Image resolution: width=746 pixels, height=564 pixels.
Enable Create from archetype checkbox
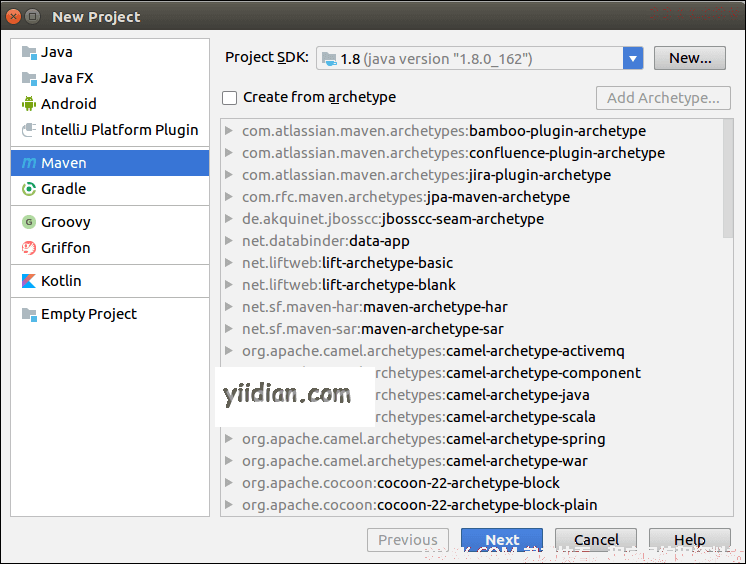229,98
